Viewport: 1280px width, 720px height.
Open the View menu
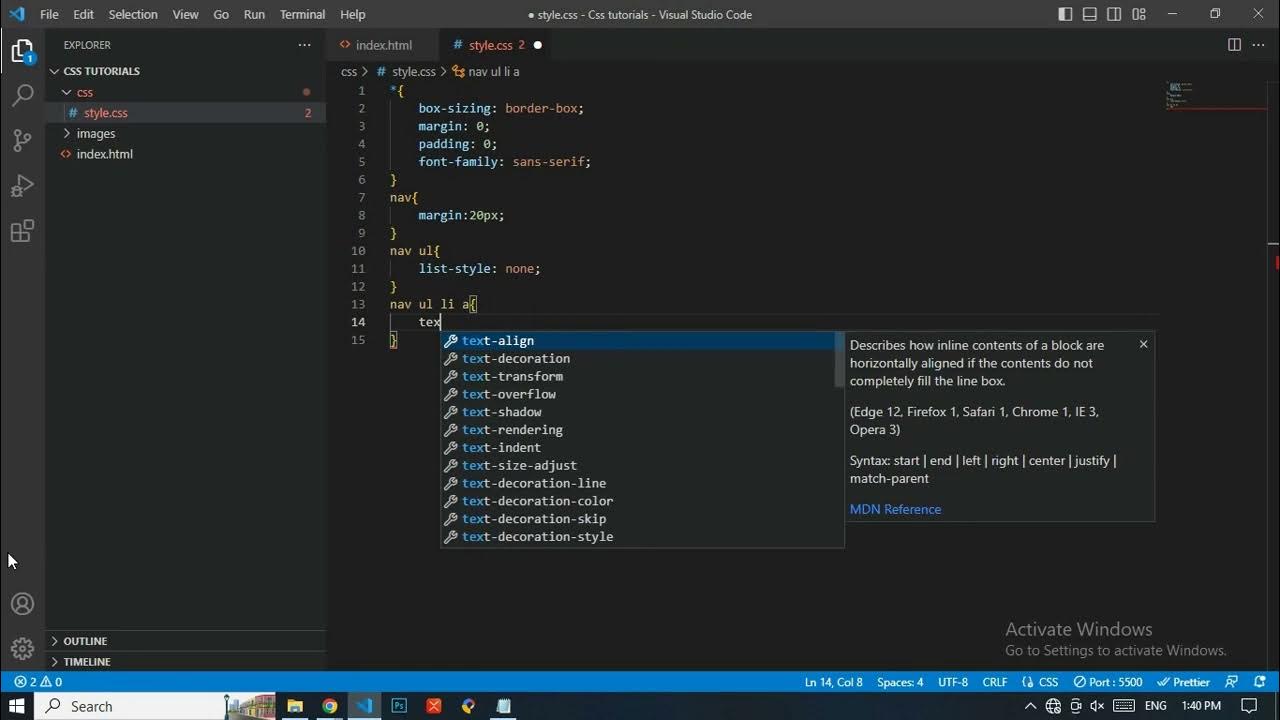click(x=185, y=14)
